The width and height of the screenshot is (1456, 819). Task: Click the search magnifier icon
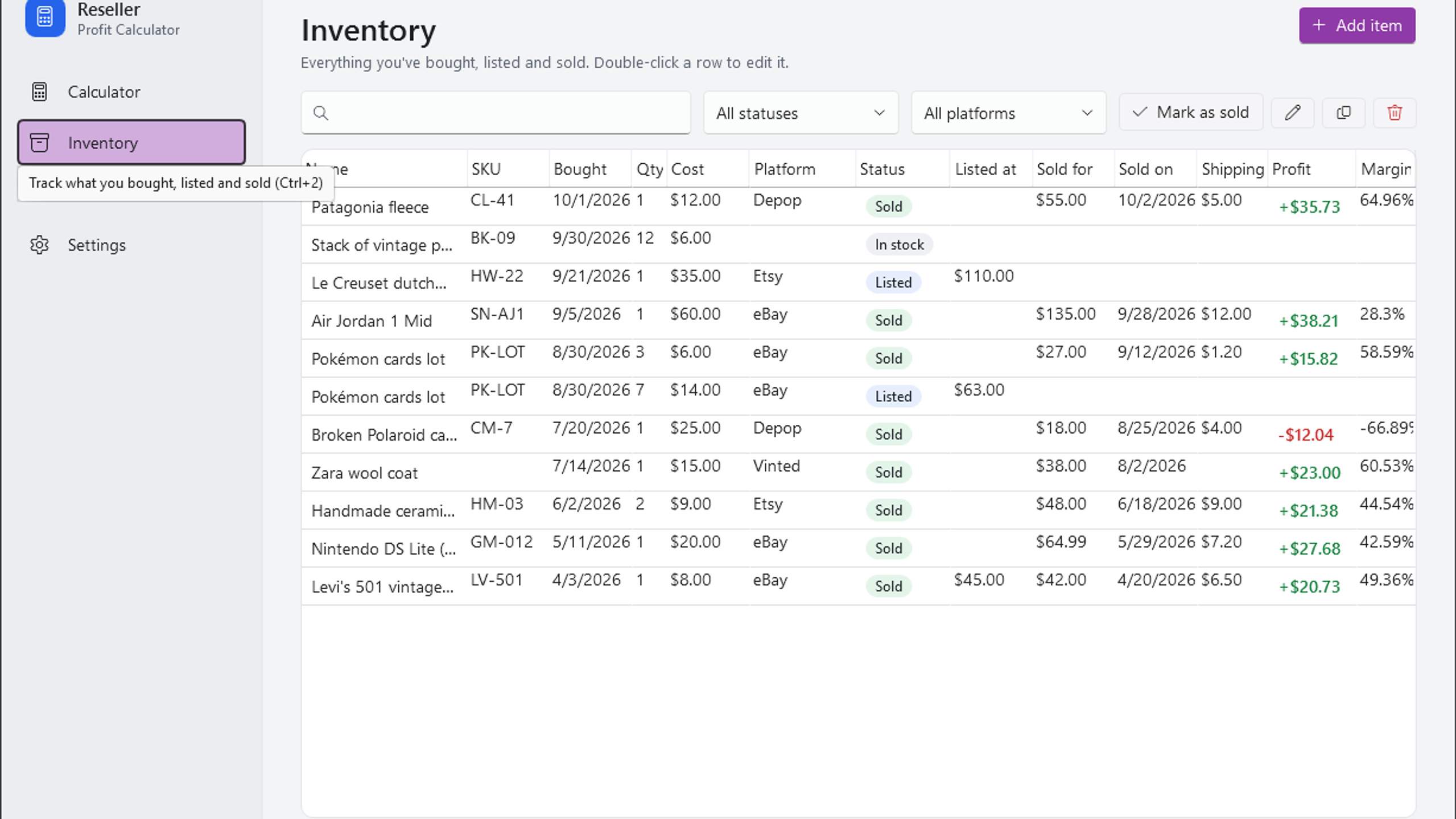(321, 113)
